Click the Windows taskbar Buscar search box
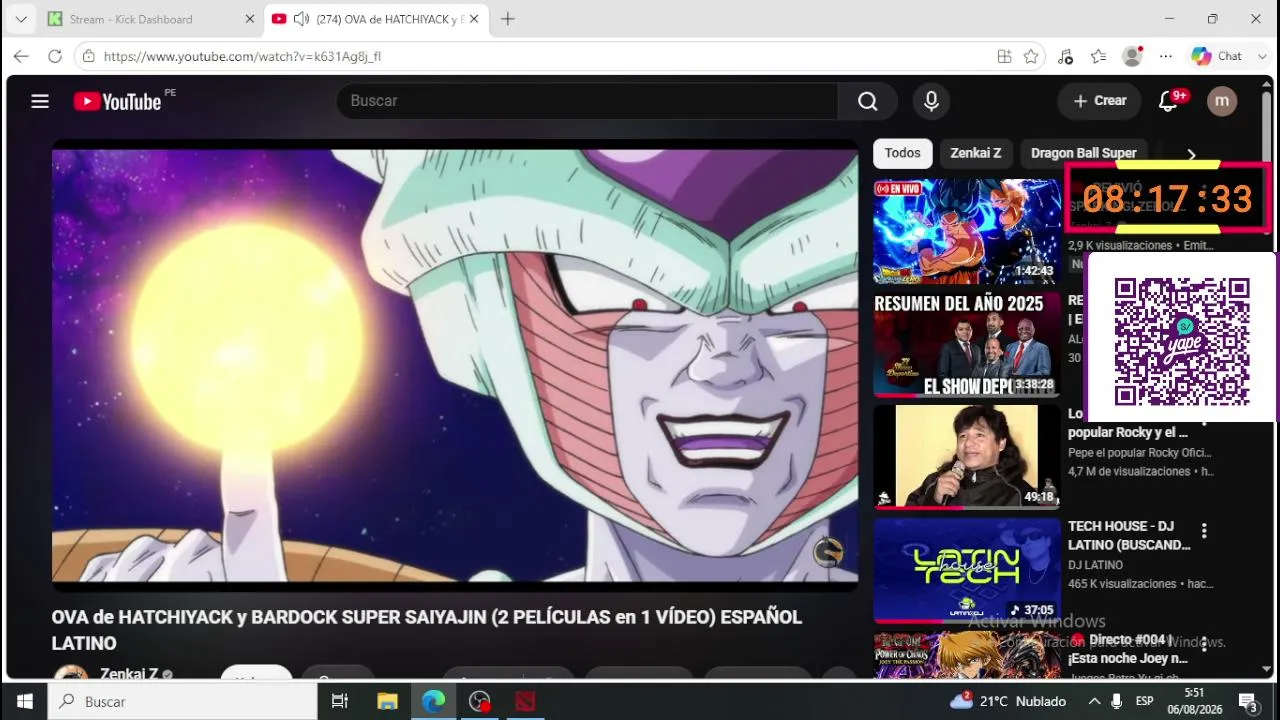 point(181,701)
